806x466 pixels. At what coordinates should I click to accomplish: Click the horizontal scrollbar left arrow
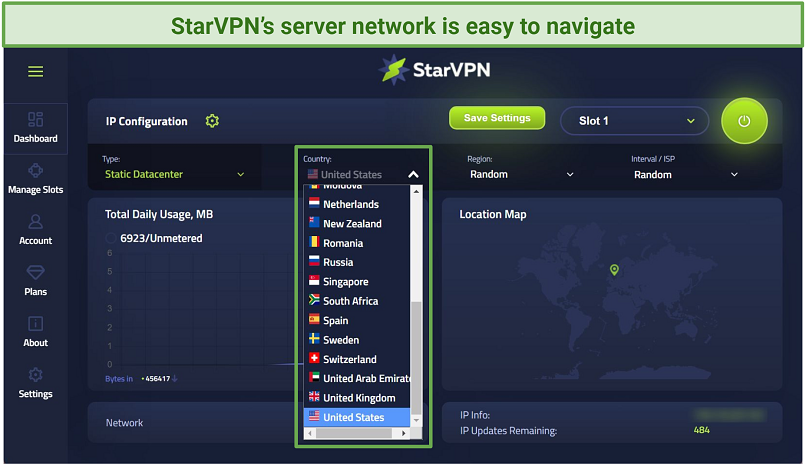pyautogui.click(x=310, y=434)
